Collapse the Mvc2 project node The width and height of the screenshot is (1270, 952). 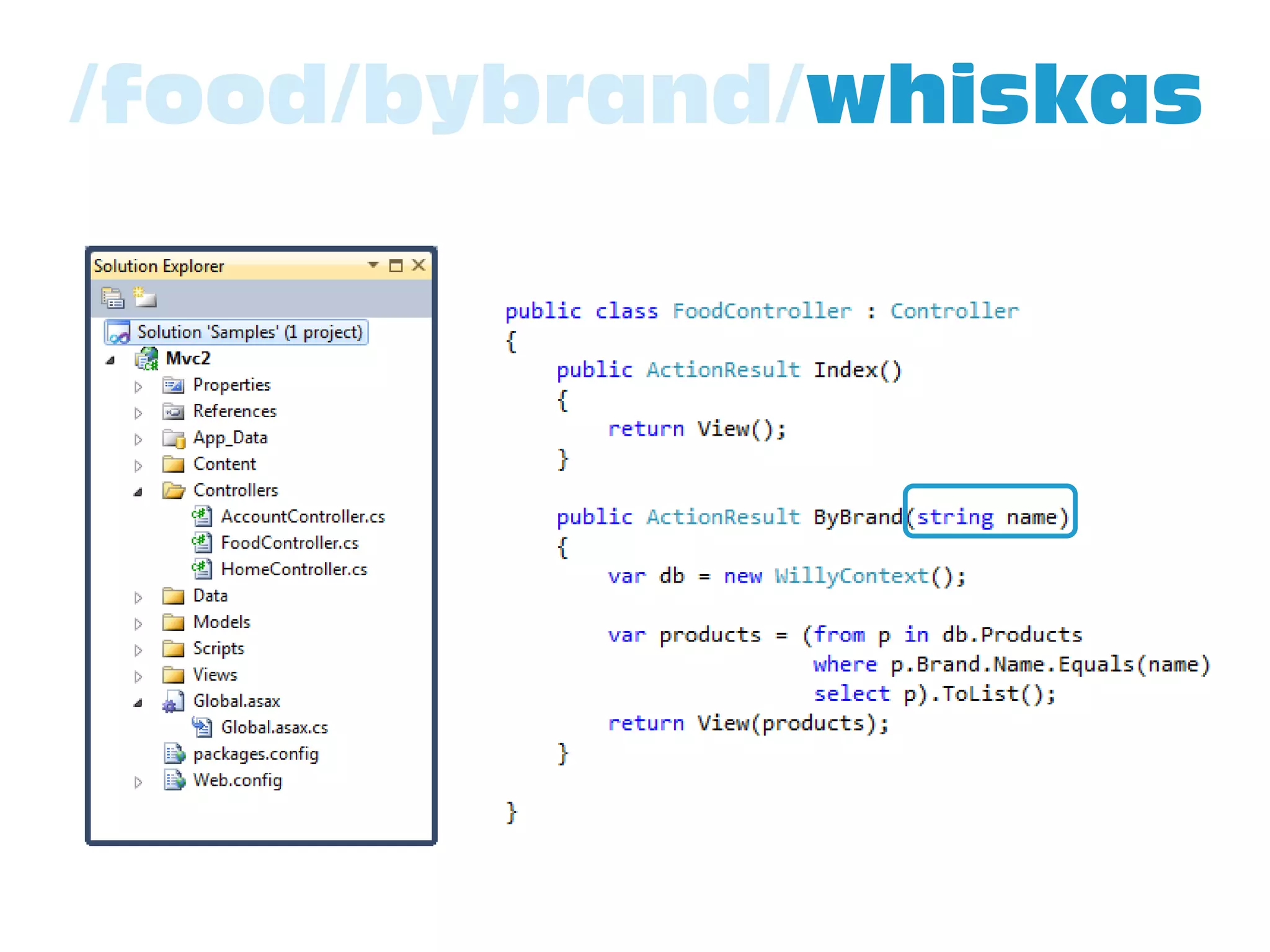(110, 360)
